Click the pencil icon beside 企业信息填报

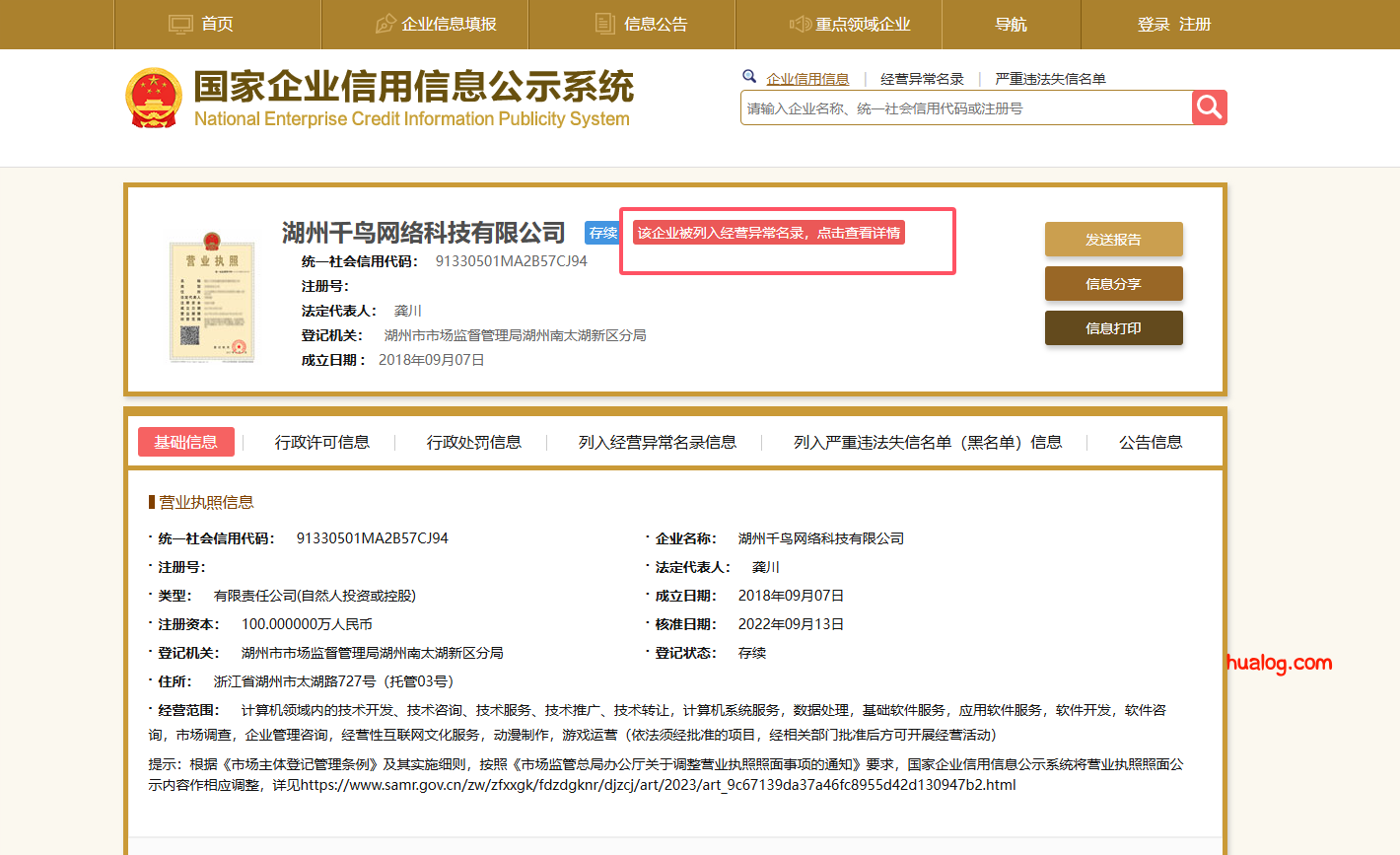coord(385,24)
